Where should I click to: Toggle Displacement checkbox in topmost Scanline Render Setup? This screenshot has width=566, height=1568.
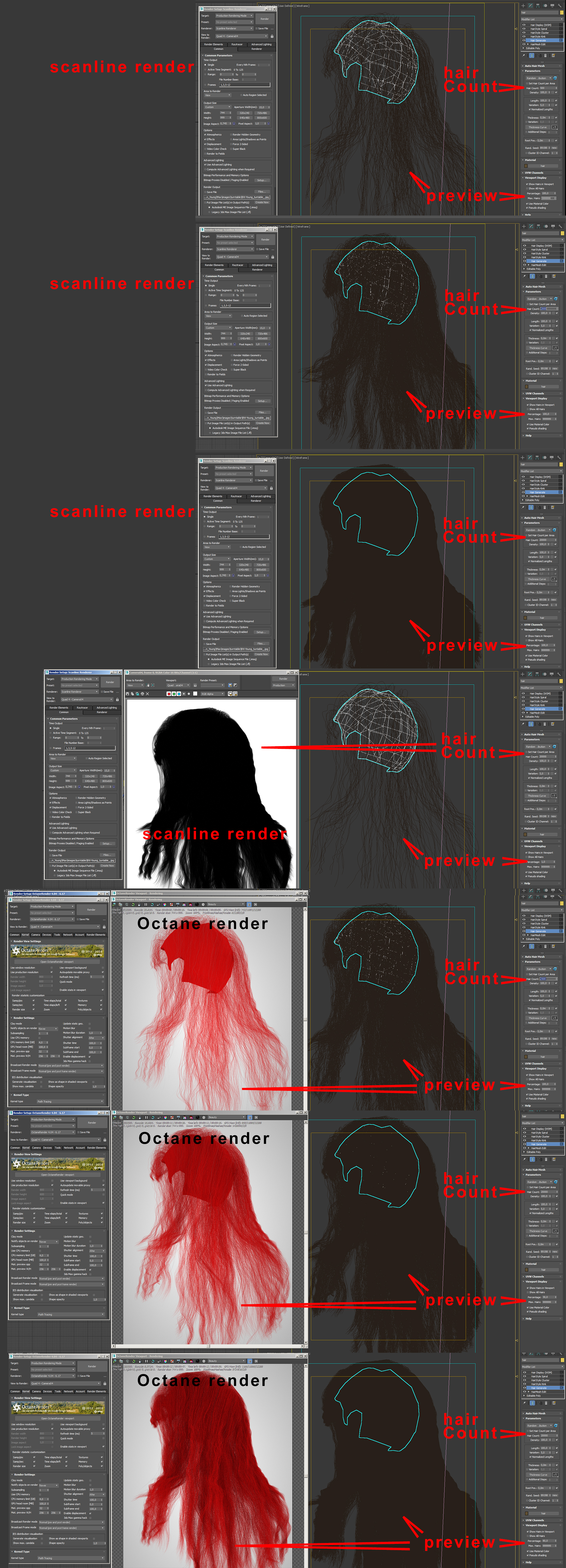click(x=205, y=144)
